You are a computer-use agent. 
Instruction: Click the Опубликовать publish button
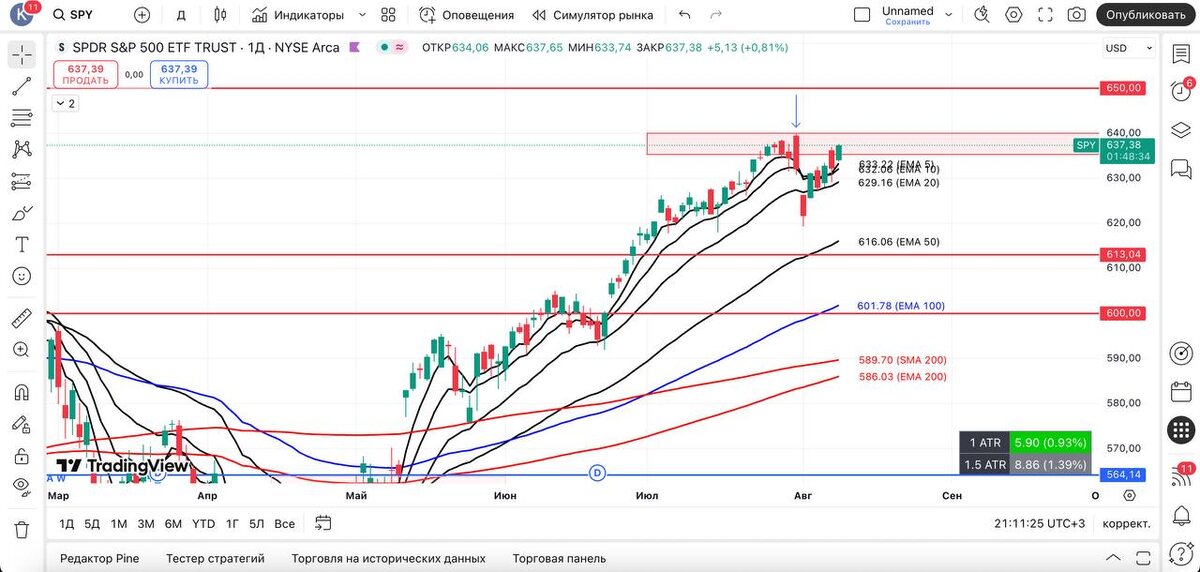pos(1146,15)
